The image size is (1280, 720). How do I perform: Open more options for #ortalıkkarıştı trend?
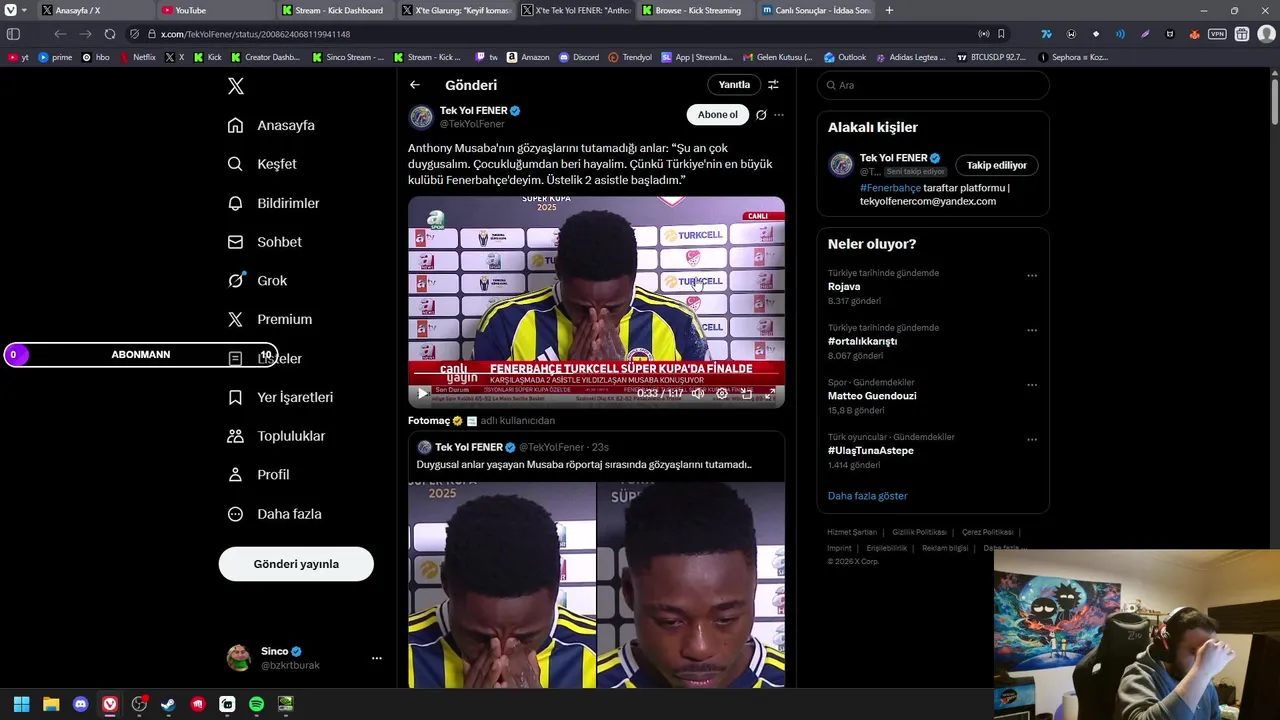pos(1032,330)
